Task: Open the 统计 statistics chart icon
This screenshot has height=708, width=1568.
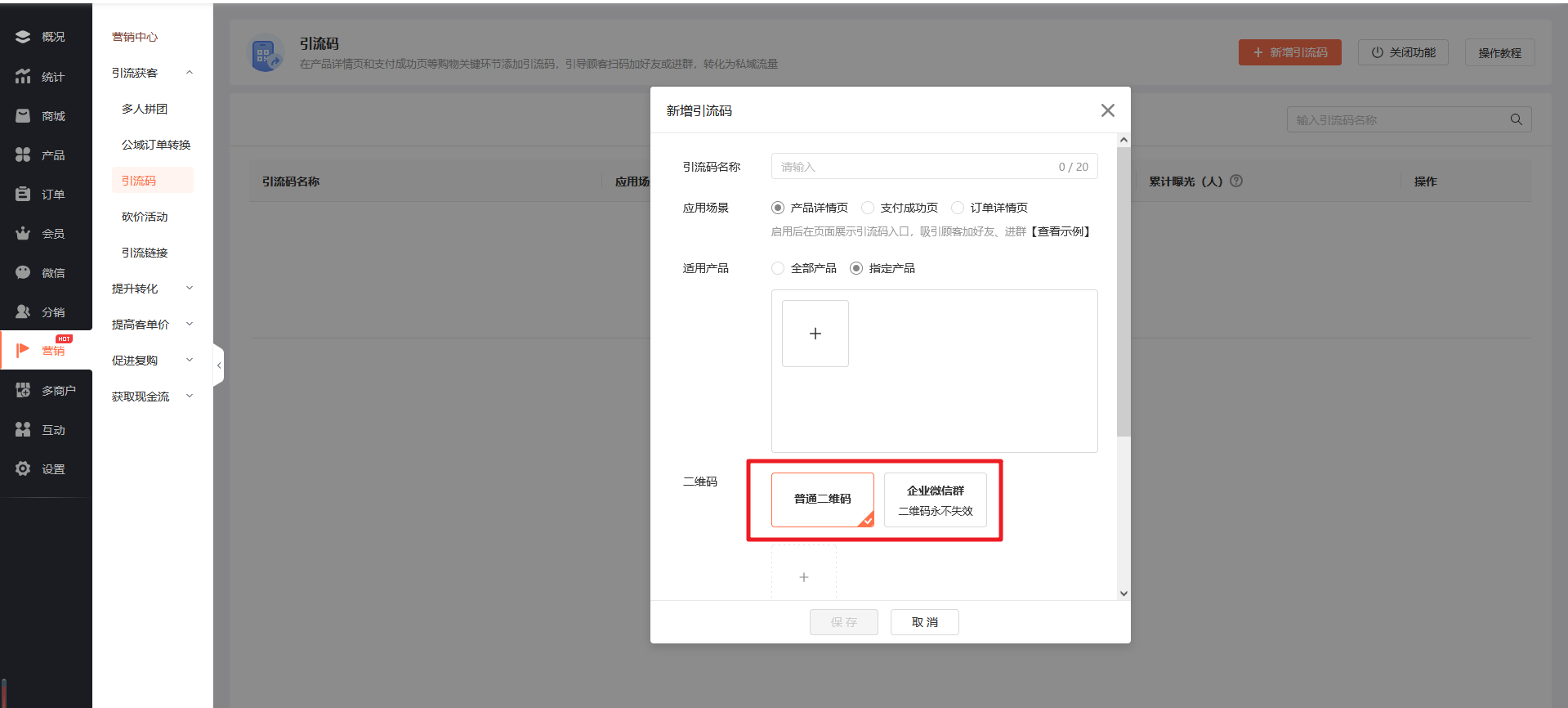Action: pyautogui.click(x=23, y=76)
